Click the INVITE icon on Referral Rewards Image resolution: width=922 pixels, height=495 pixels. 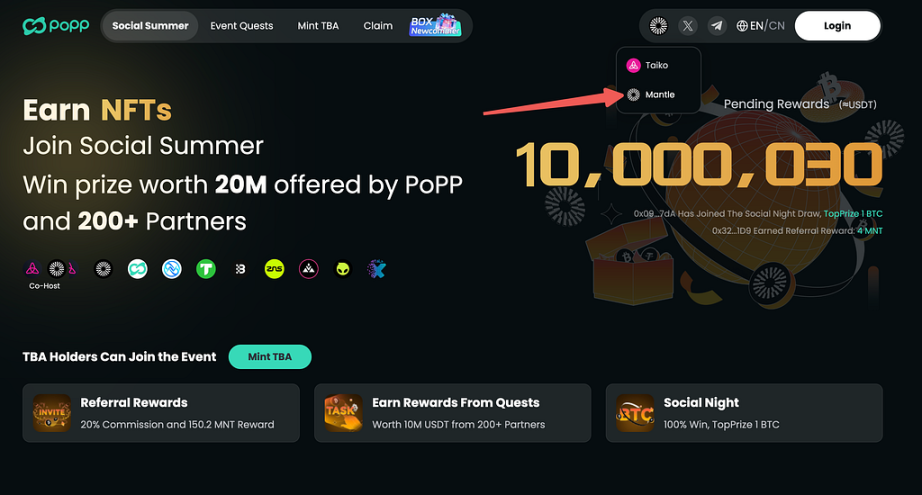[x=52, y=413]
